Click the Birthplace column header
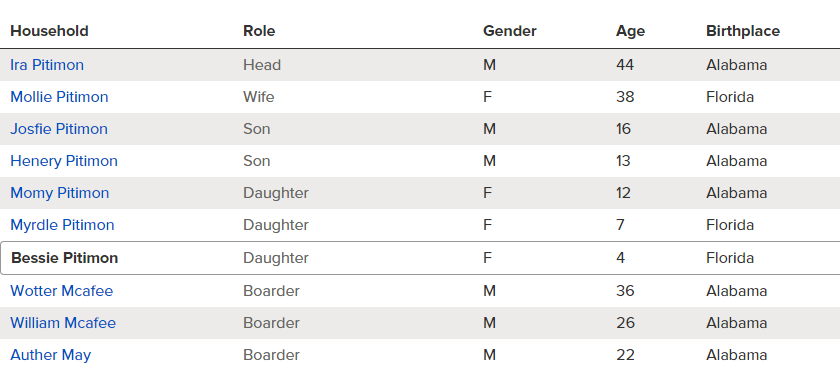 (x=743, y=31)
